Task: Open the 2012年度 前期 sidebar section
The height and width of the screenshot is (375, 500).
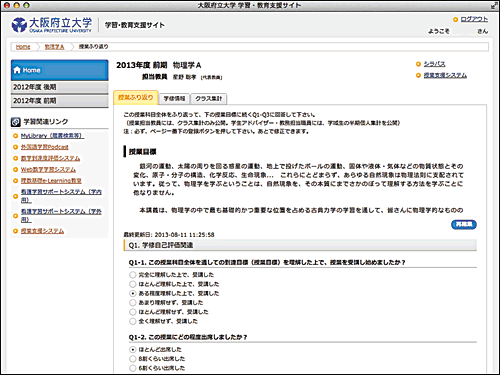Action: 59,101
